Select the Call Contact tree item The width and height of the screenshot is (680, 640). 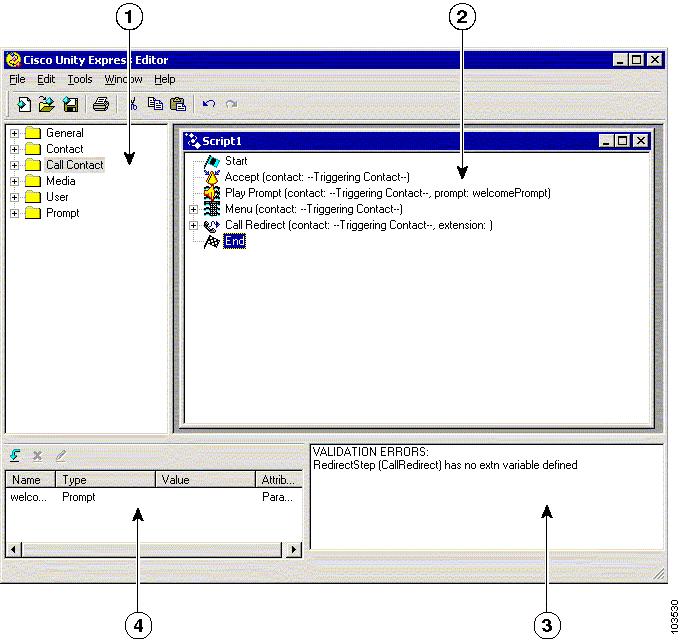pos(75,165)
